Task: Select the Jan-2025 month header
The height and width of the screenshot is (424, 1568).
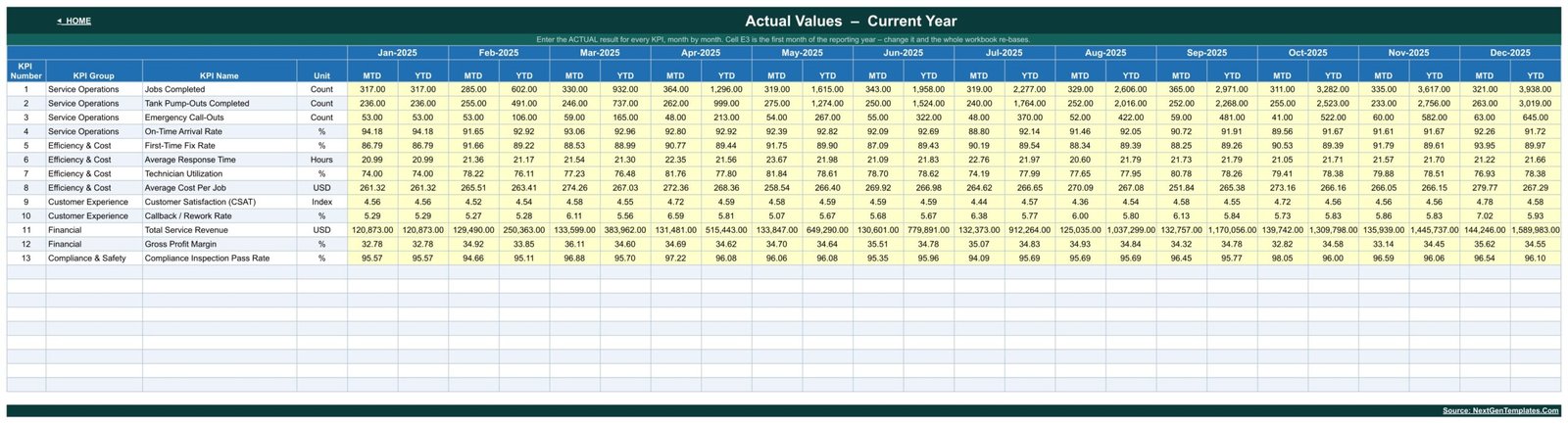Action: tap(398, 53)
